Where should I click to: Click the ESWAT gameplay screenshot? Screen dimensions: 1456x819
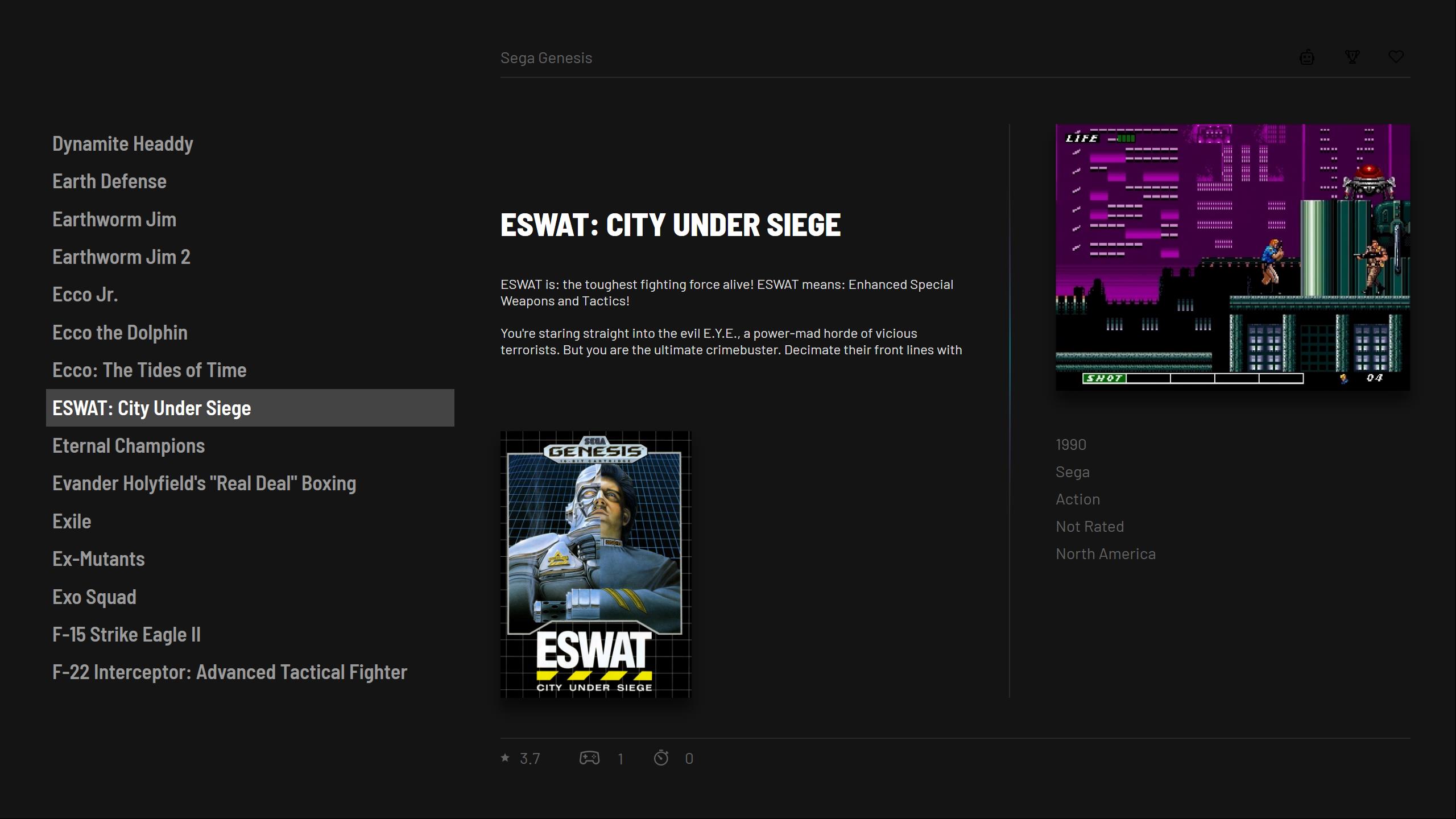coord(1232,257)
